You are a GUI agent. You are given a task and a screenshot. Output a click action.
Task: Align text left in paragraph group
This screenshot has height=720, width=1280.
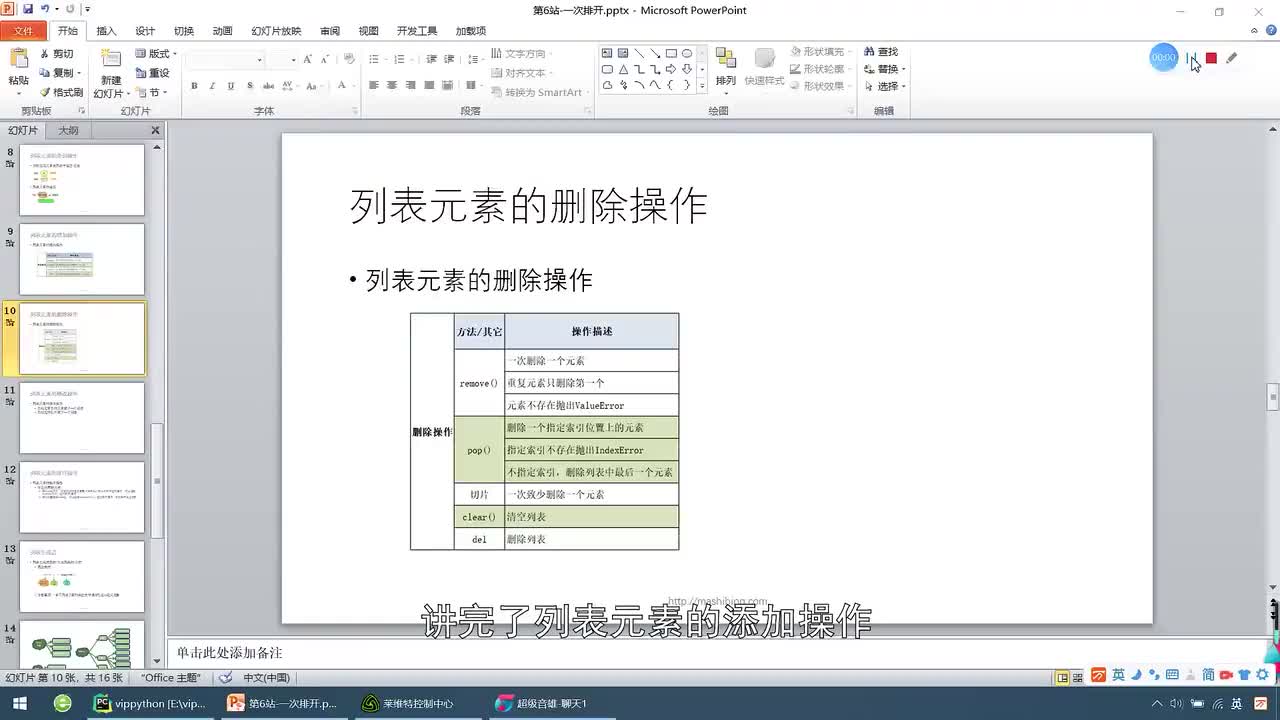[x=374, y=86]
